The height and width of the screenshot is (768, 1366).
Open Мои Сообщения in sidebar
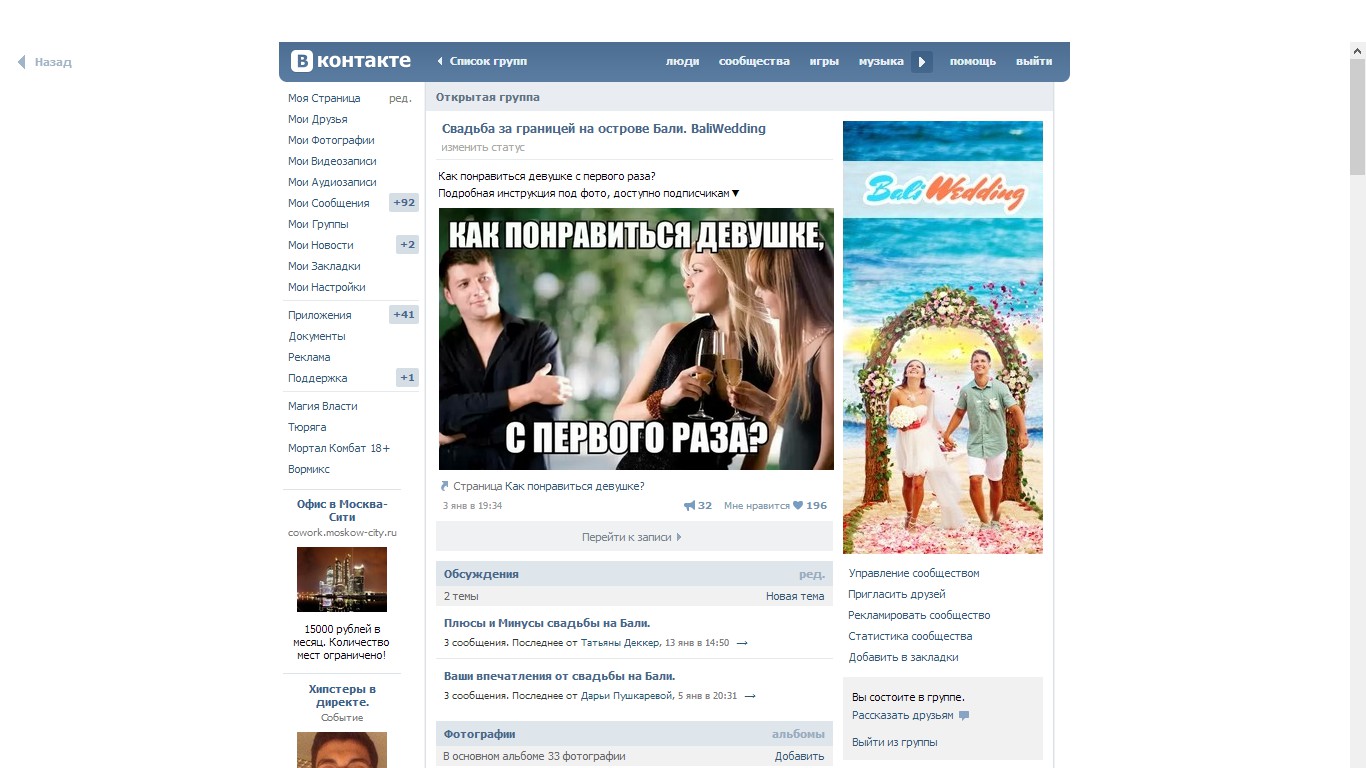coord(329,203)
